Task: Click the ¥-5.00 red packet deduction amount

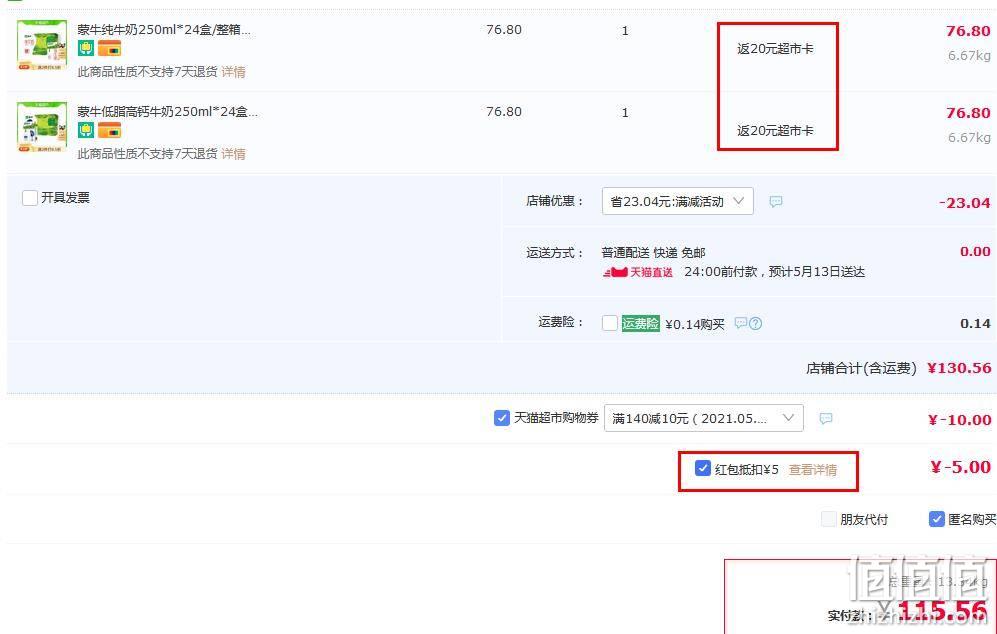Action: coord(960,467)
